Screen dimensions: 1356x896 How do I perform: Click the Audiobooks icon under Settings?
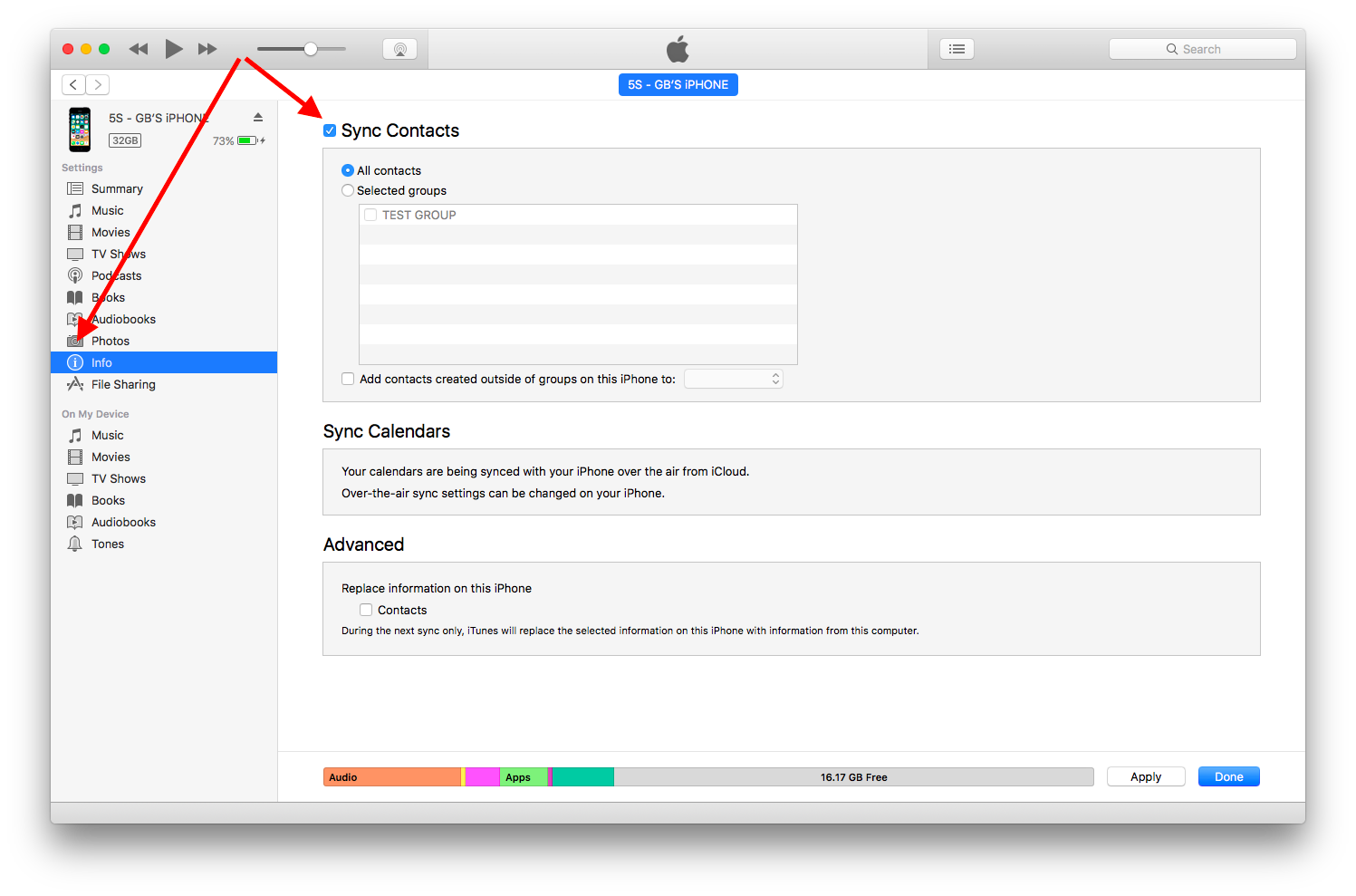click(75, 319)
